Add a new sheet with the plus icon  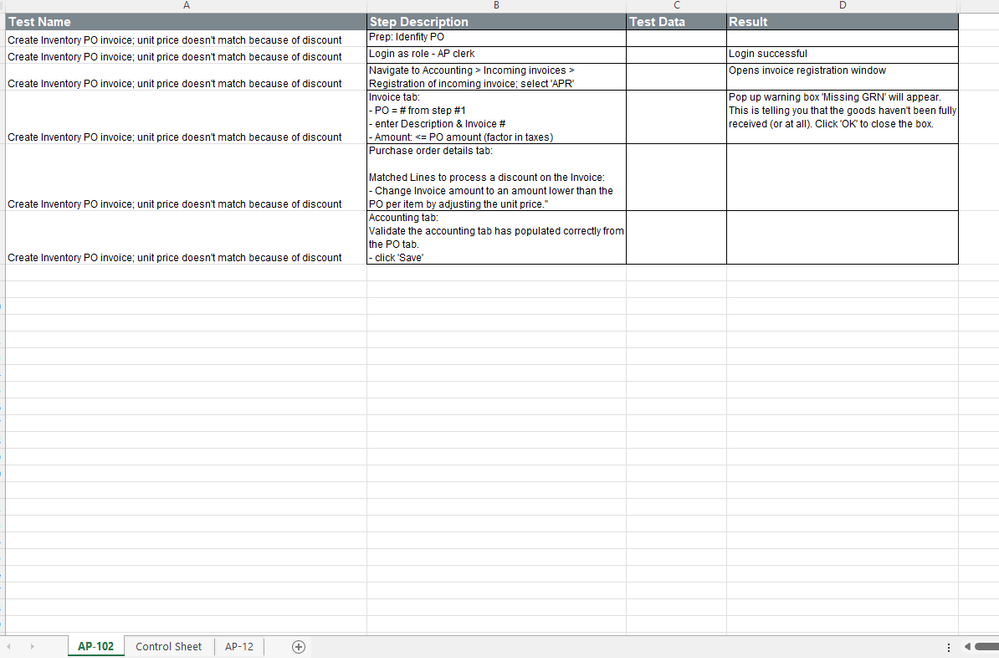(x=297, y=647)
